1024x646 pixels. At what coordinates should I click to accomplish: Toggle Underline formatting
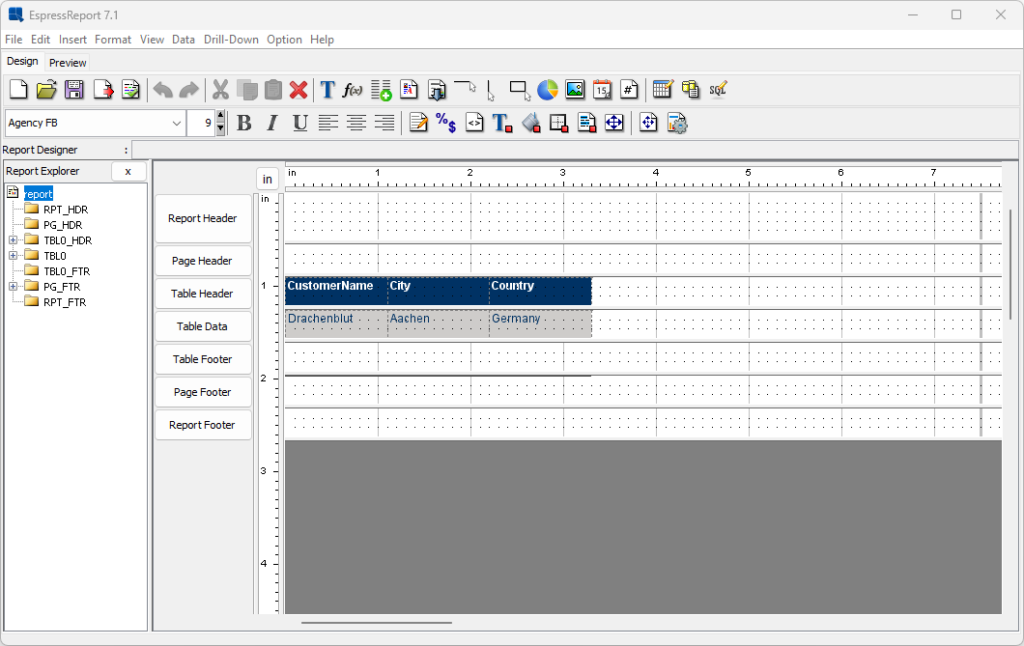[299, 123]
